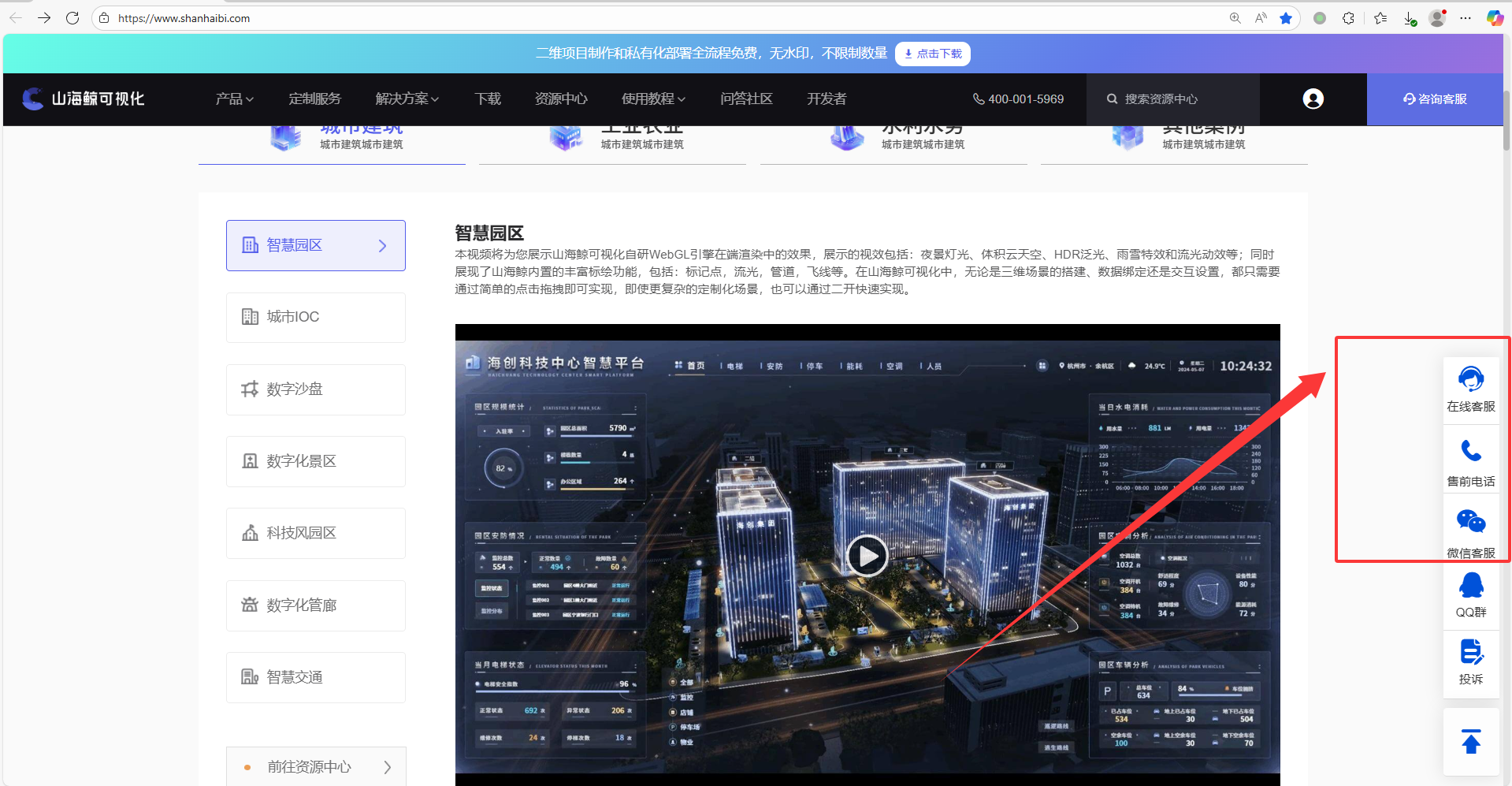Open the Copilot icon in browser toolbar
The width and height of the screenshot is (1512, 786).
(1495, 18)
